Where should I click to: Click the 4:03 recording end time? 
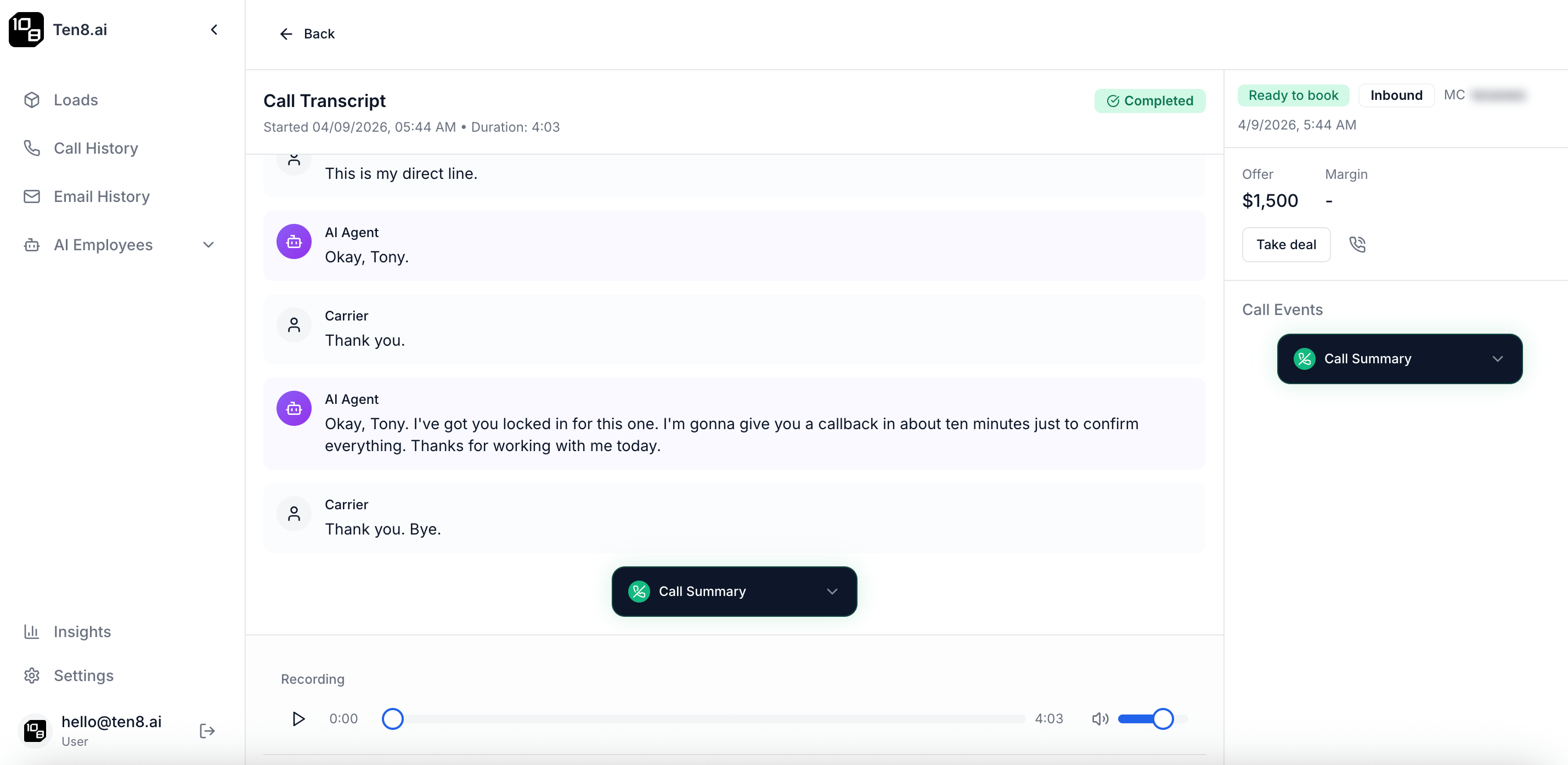(x=1049, y=719)
